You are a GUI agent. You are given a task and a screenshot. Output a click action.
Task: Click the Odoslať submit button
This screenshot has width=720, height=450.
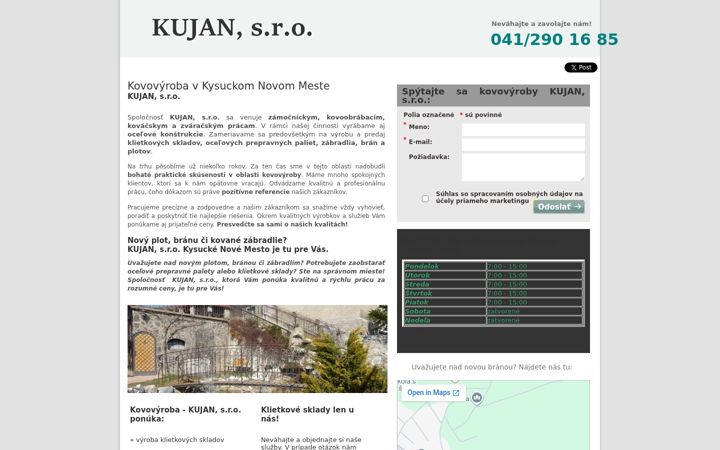coord(559,207)
